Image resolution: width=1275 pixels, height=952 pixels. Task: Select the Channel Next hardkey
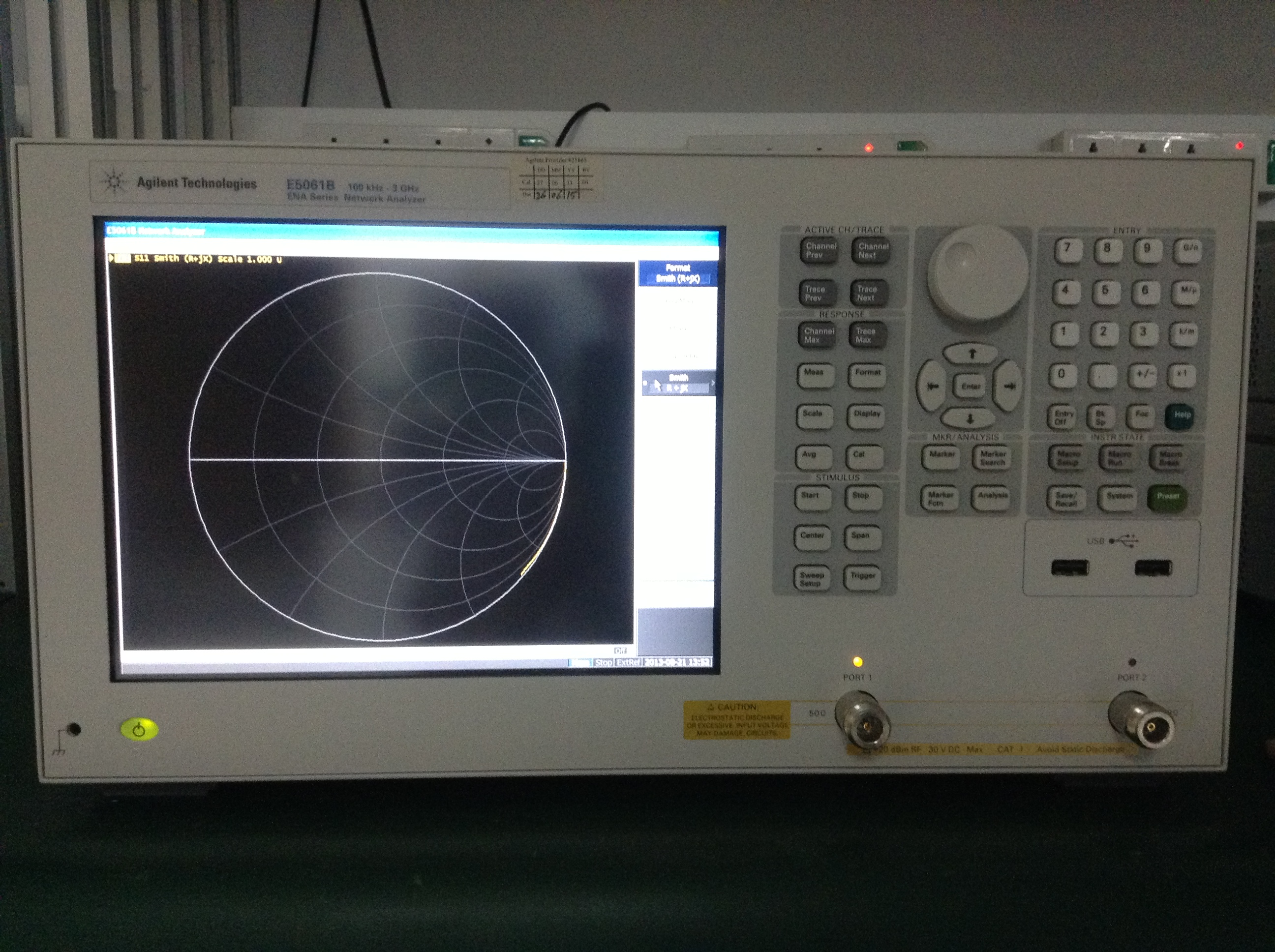click(x=872, y=251)
